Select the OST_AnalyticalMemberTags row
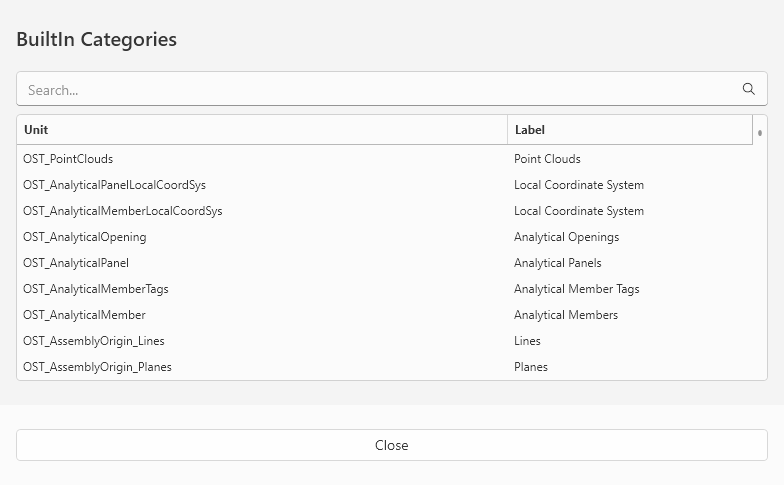 click(96, 289)
